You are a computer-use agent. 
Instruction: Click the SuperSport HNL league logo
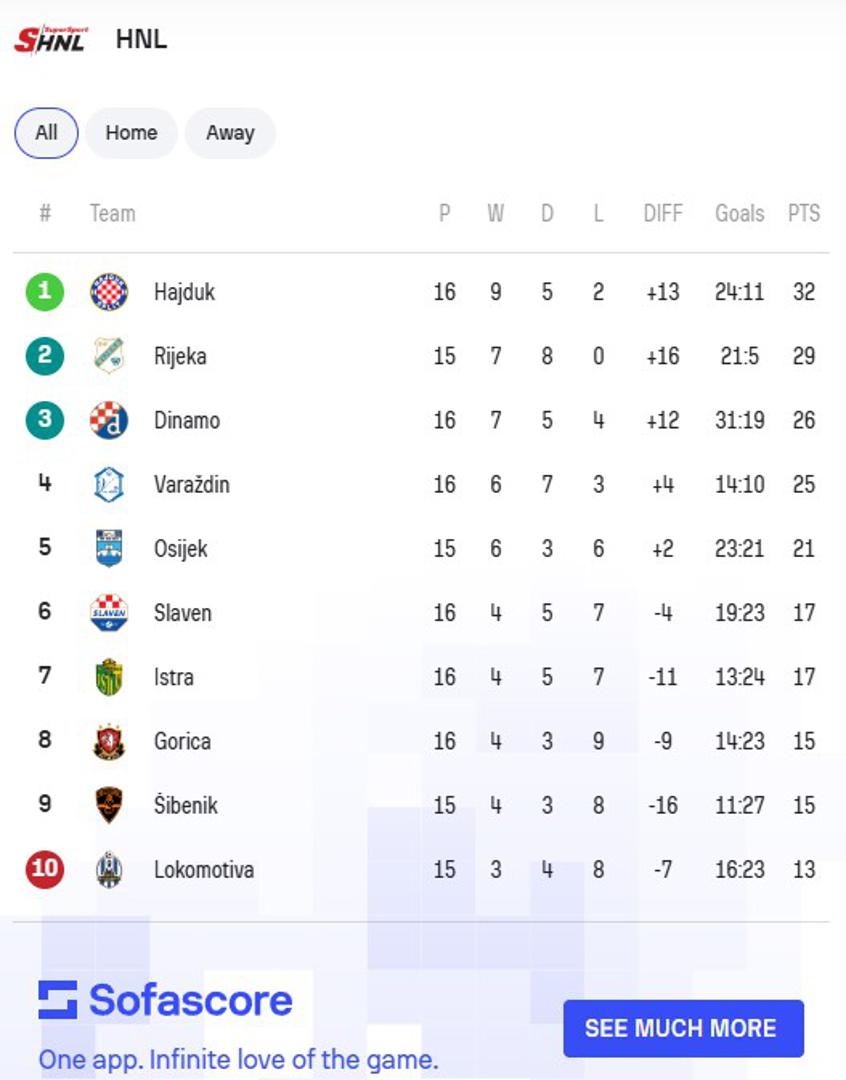51,40
